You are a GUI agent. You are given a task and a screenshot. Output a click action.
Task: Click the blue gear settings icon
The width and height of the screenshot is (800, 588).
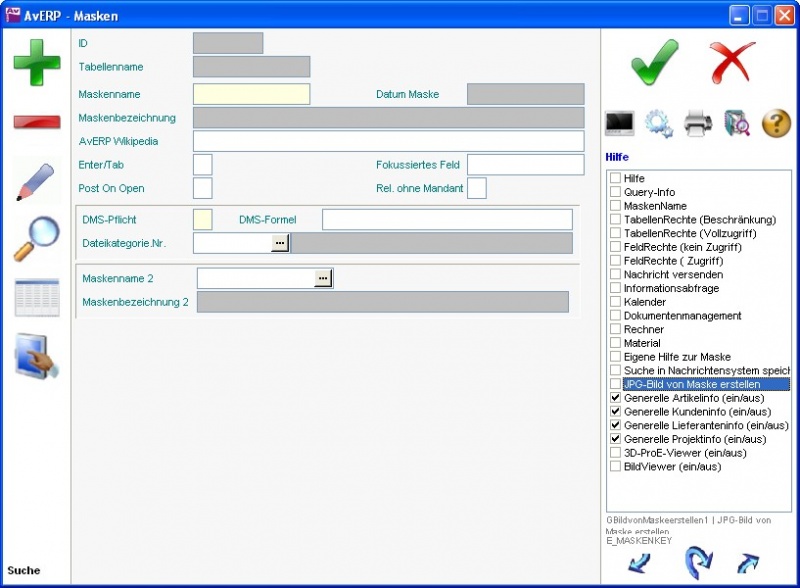tap(659, 123)
